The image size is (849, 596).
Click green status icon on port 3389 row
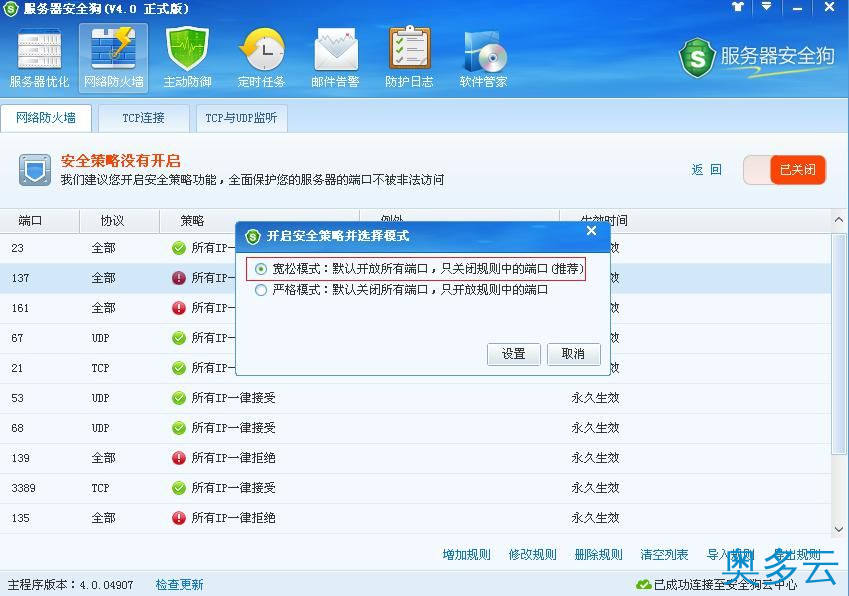pyautogui.click(x=179, y=488)
